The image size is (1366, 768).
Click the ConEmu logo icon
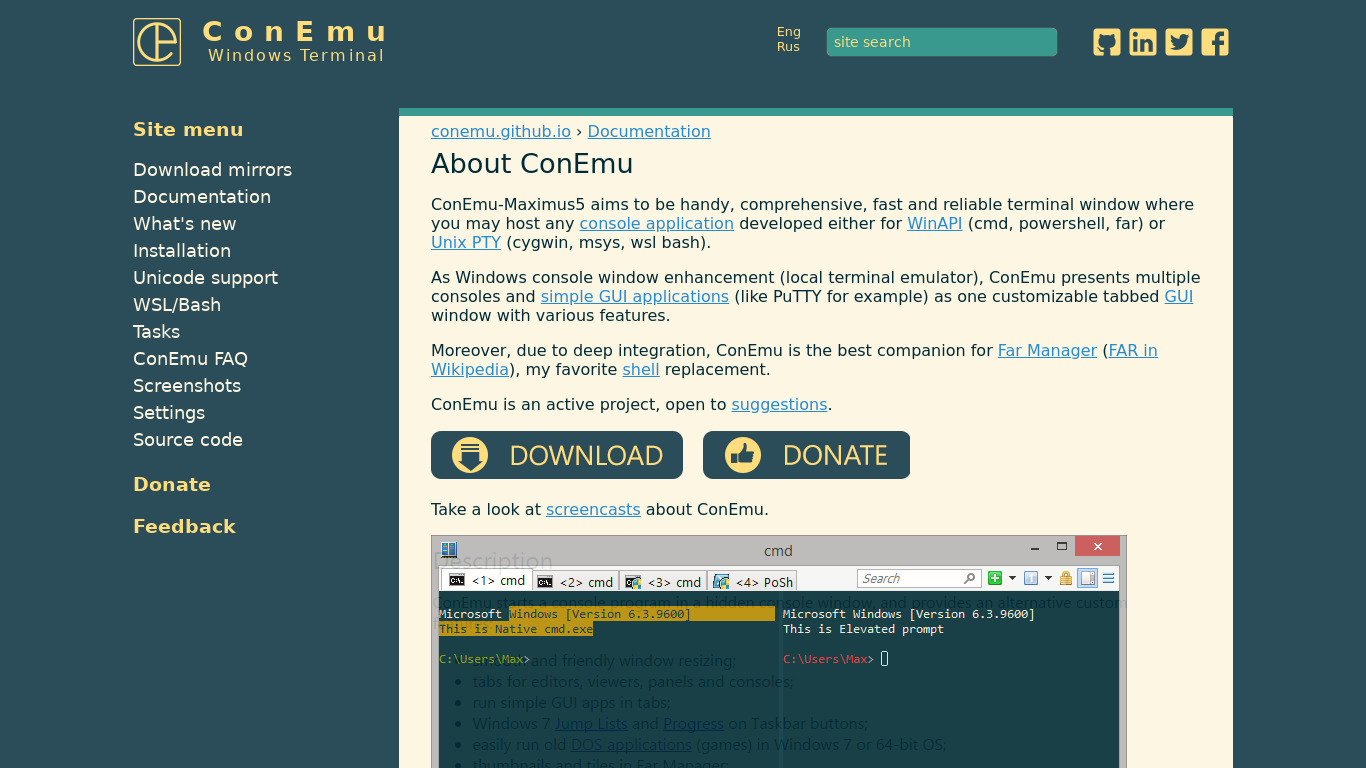(x=157, y=42)
